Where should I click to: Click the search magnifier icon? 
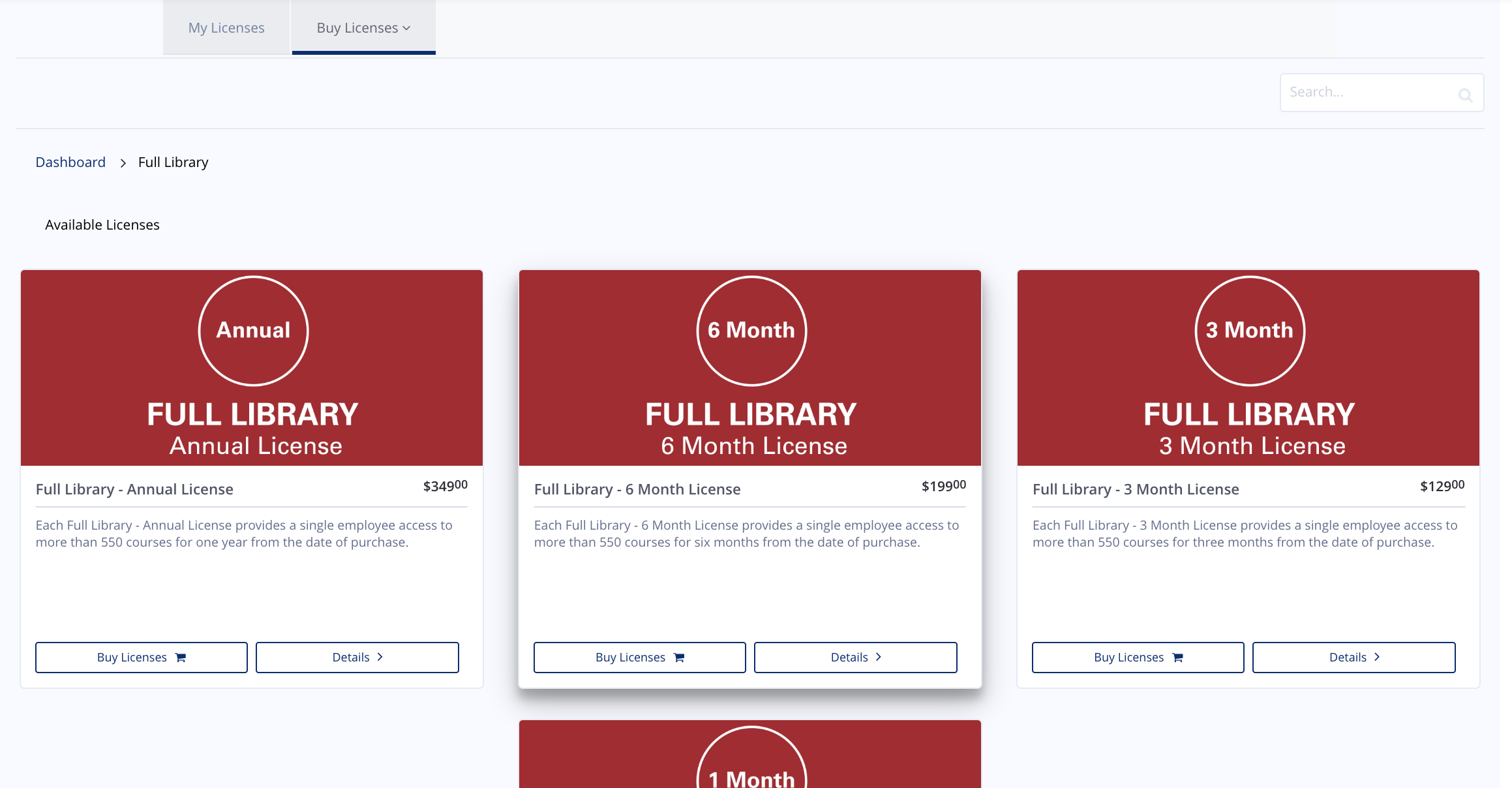pyautogui.click(x=1465, y=92)
